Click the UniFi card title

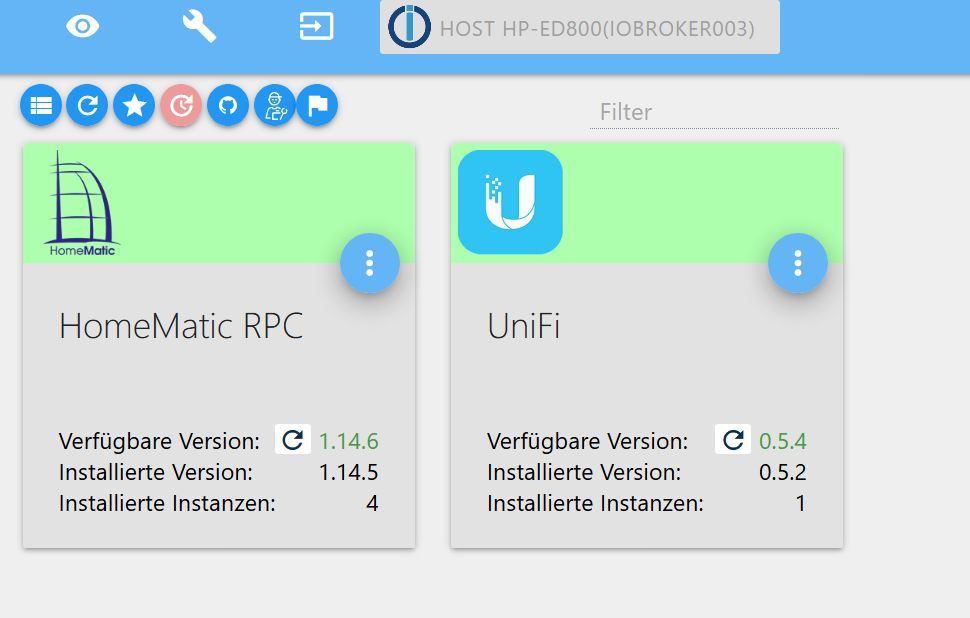(x=523, y=325)
